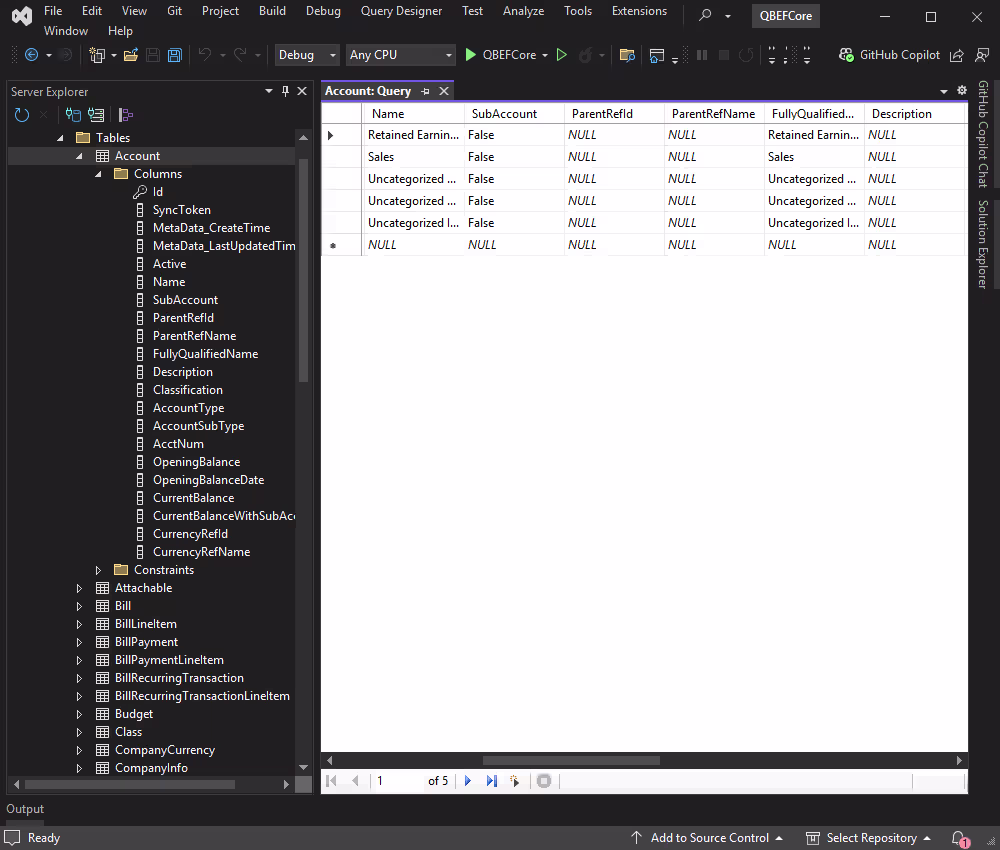Click the feedback icon in the top-right toolbar
1000x850 pixels.
coord(982,55)
